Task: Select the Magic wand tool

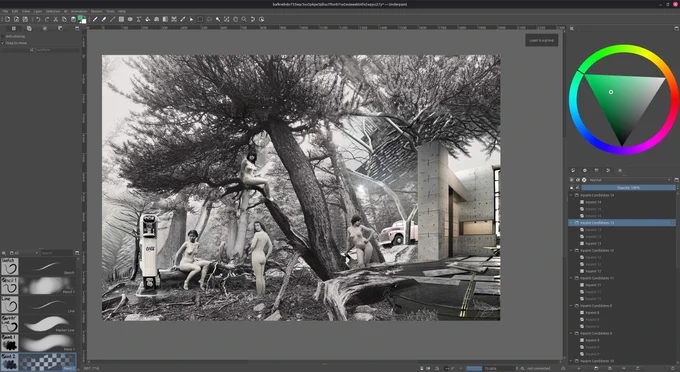Action: tap(218, 20)
